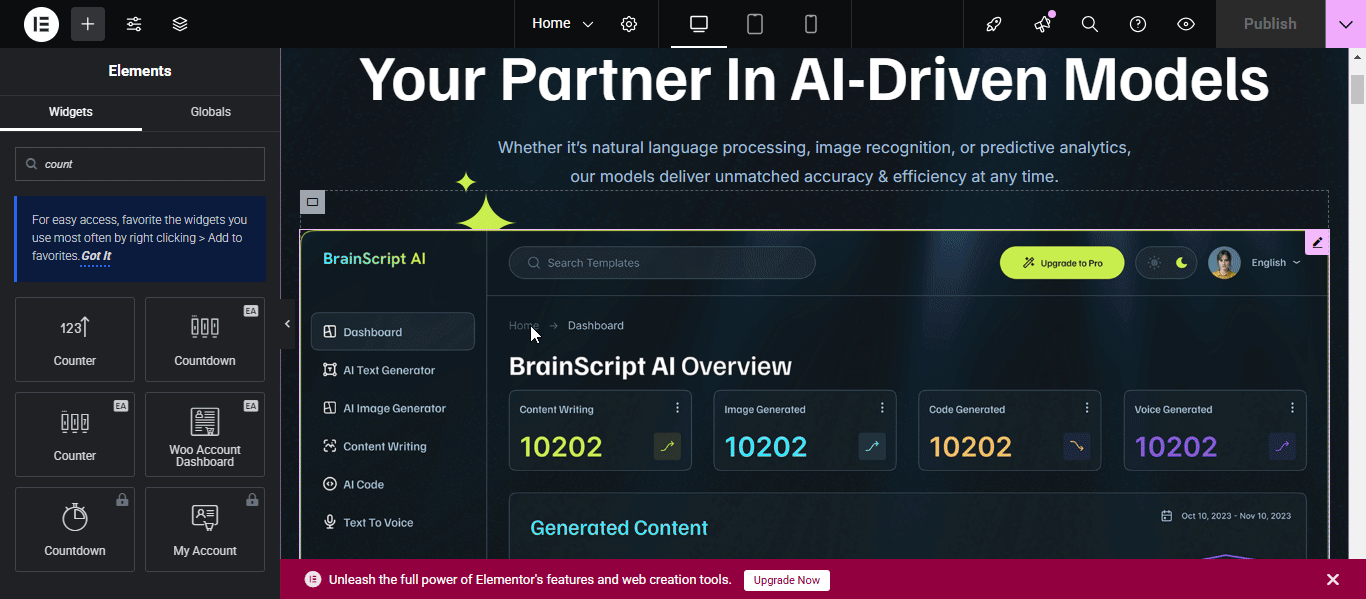Viewport: 1366px width, 599px height.
Task: Switch to desktop device view
Action: 699,24
